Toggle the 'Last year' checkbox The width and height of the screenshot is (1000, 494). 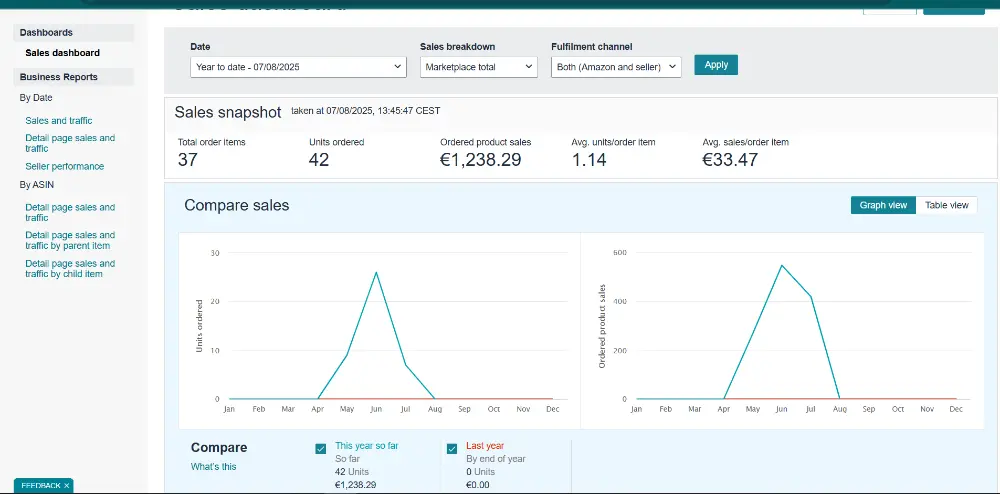452,449
